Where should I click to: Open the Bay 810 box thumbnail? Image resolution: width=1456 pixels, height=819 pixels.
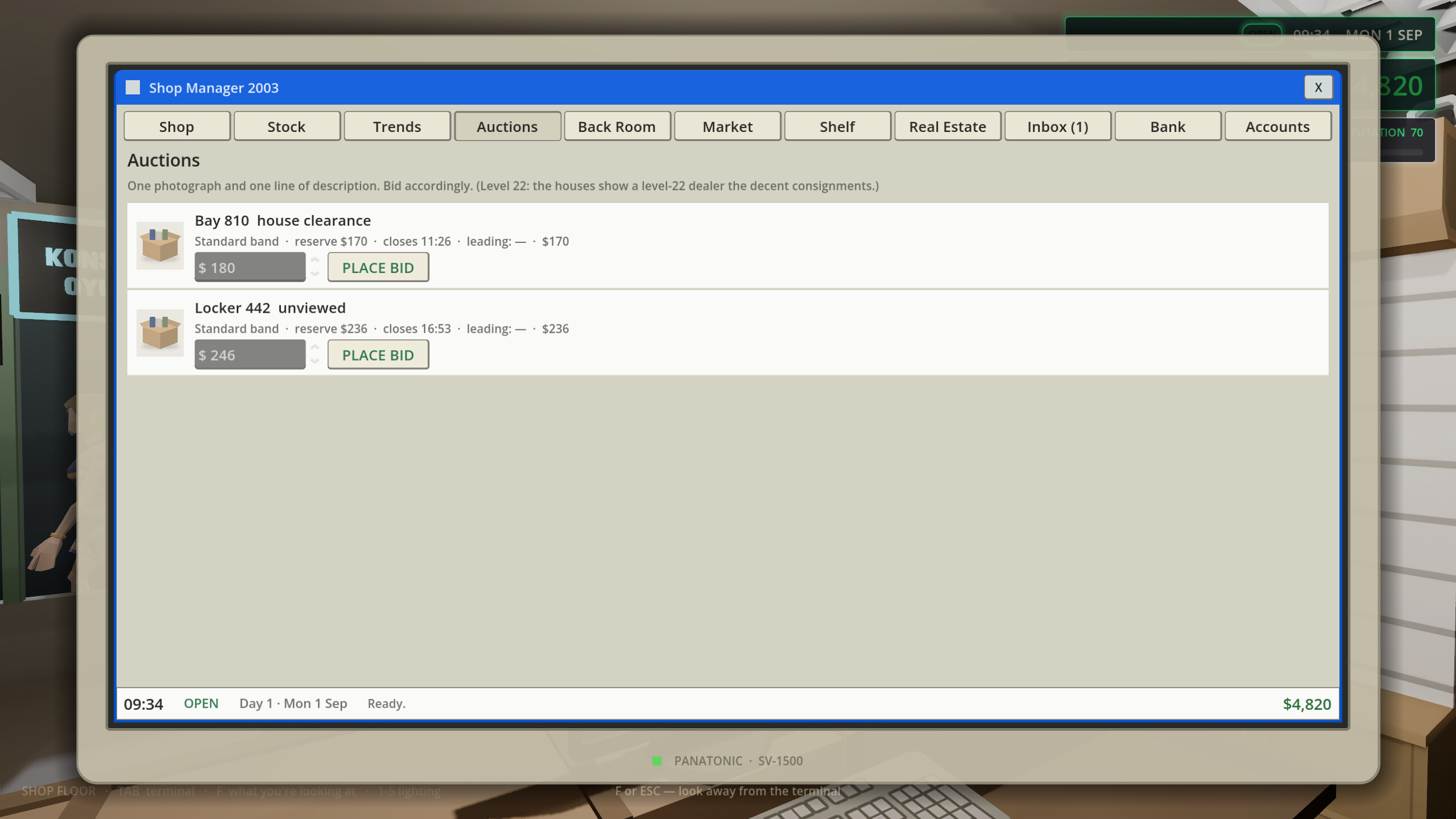coord(160,245)
